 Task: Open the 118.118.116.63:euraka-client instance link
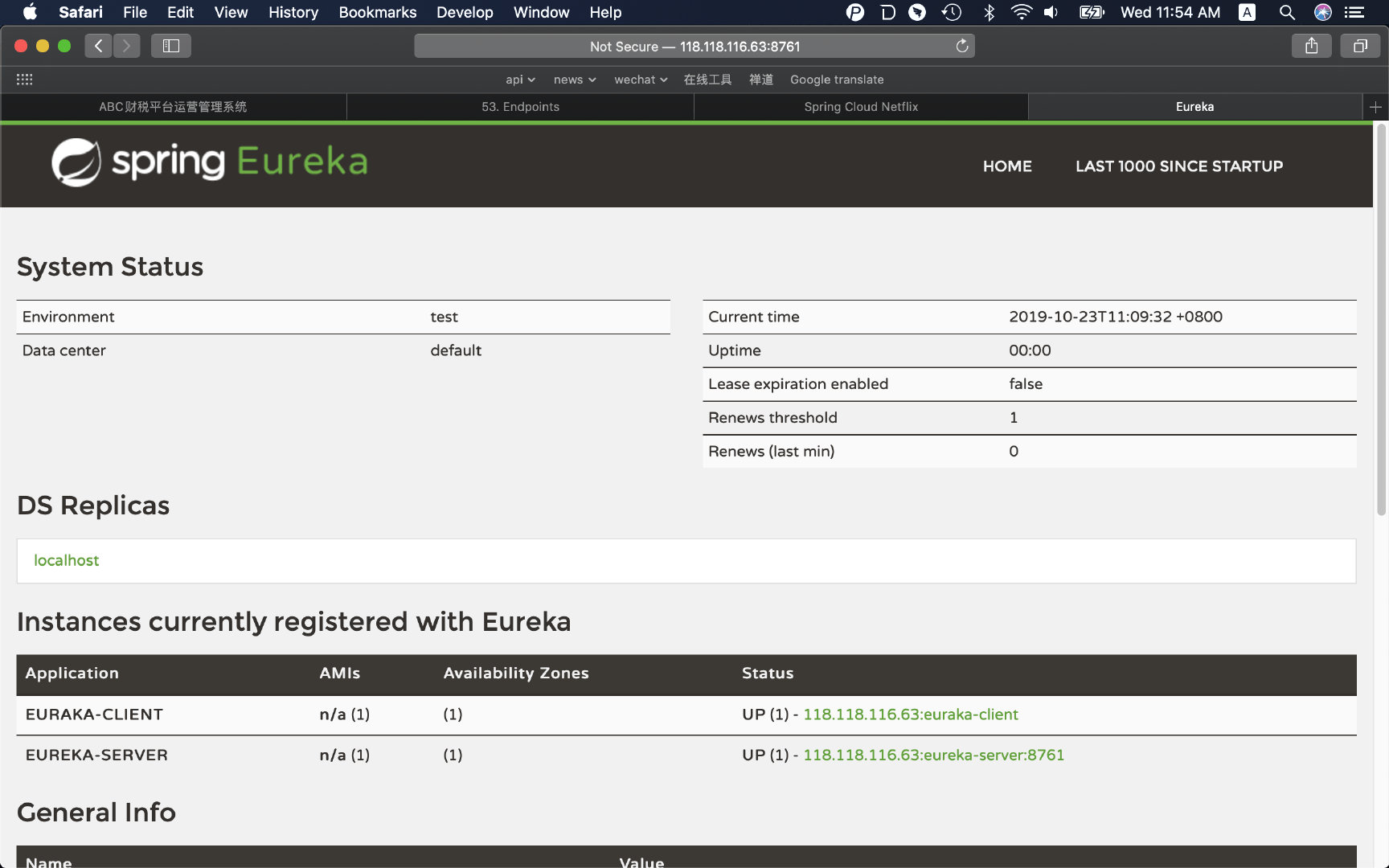click(911, 714)
